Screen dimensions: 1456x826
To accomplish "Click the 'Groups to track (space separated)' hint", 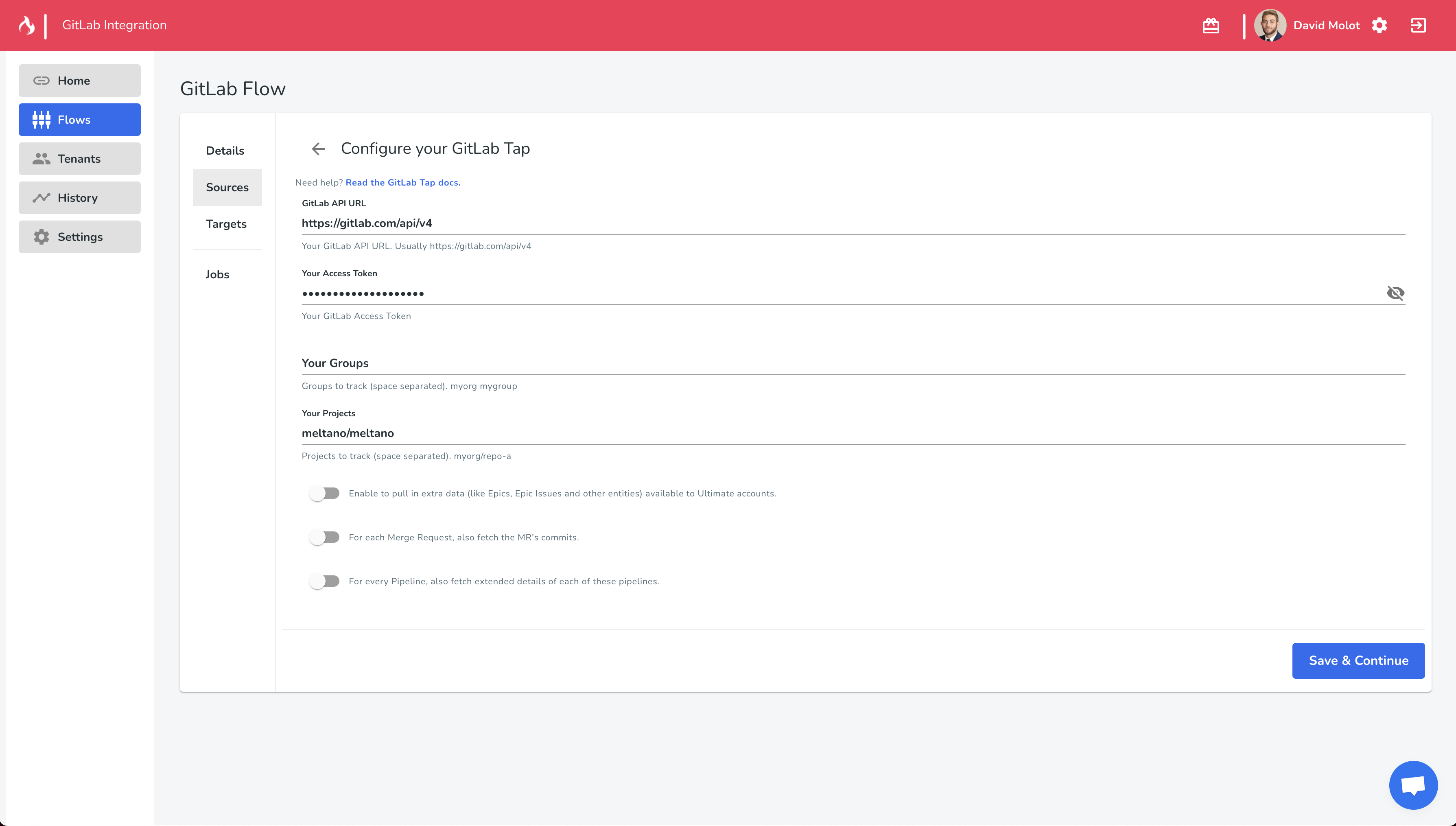I will click(x=409, y=386).
